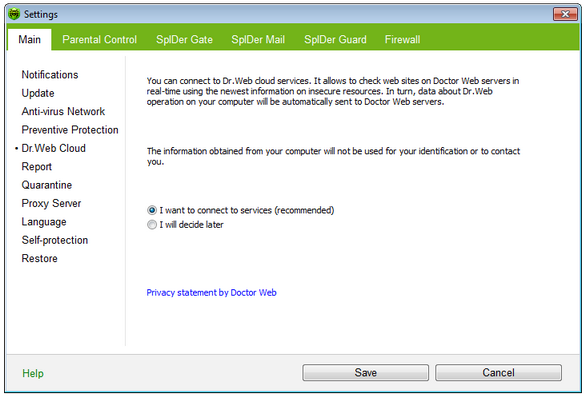The image size is (586, 398).
Task: Close the Settings window
Action: click(565, 14)
